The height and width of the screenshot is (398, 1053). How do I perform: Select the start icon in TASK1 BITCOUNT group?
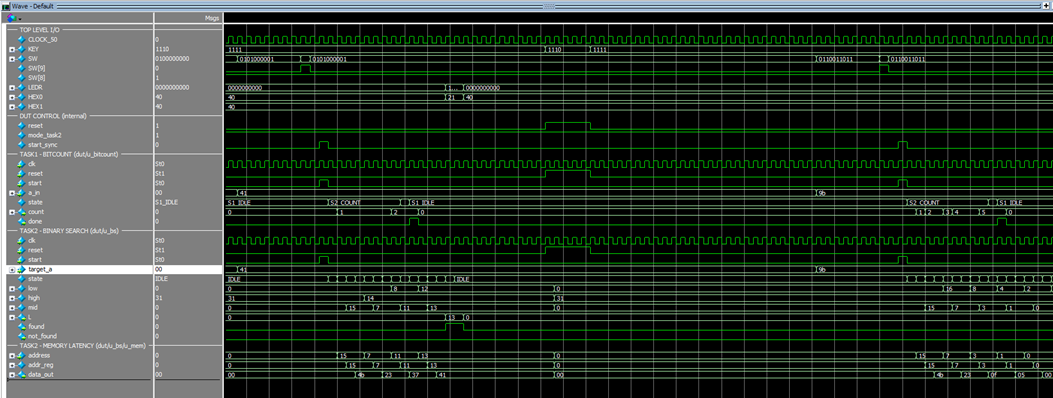(x=21, y=183)
